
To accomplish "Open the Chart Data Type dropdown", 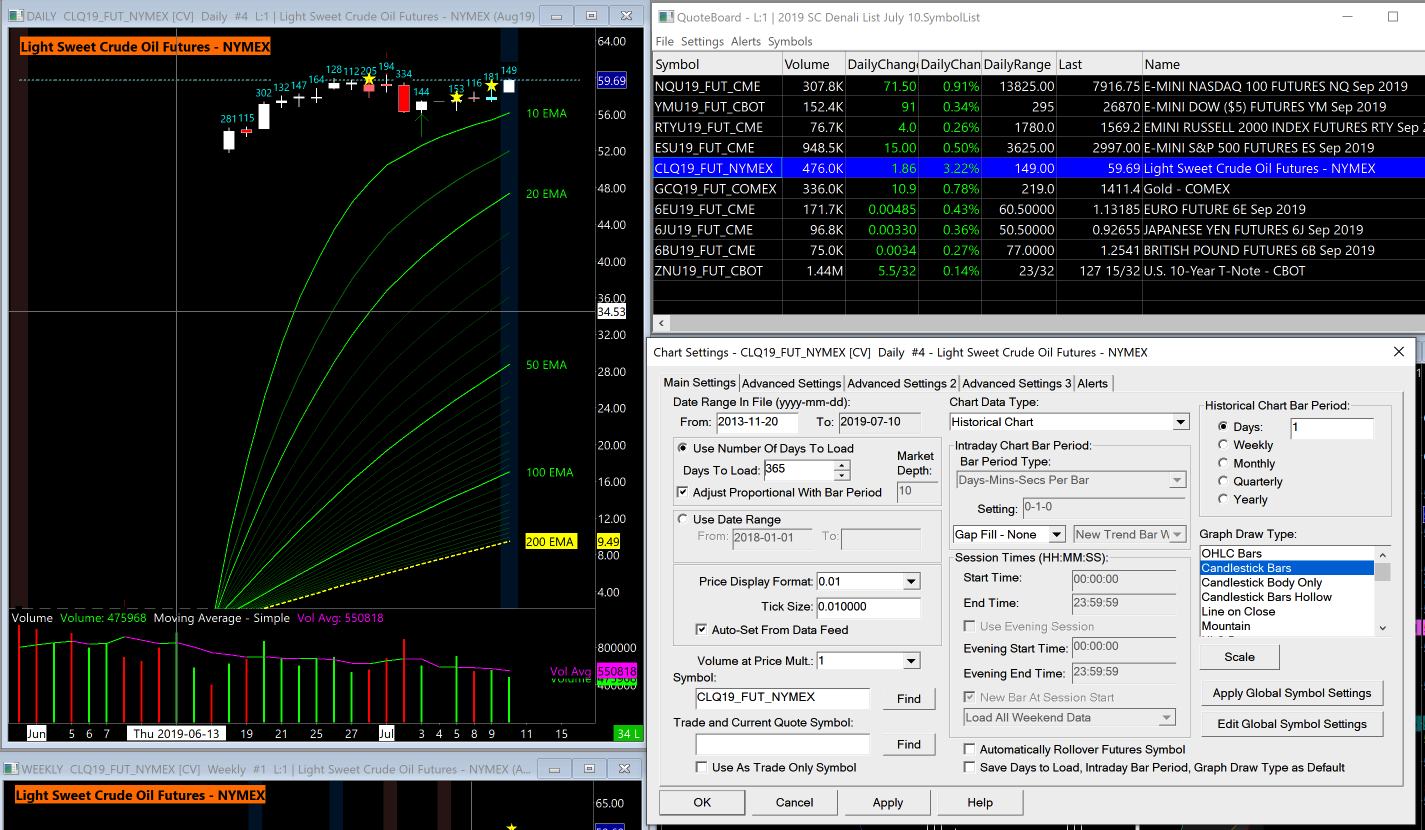I will tap(1181, 422).
